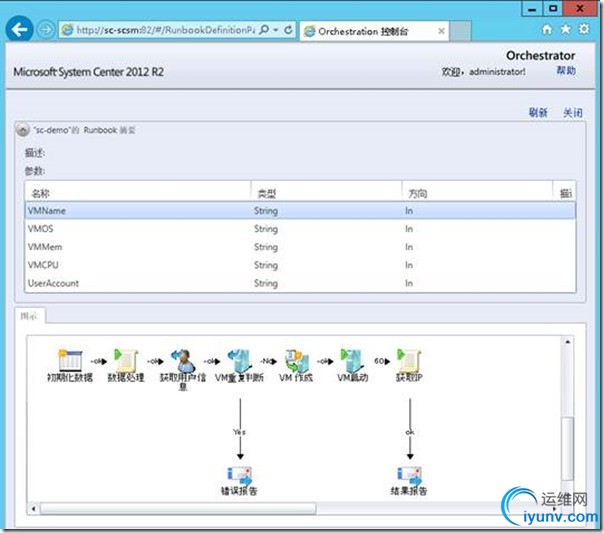Select the UserAccount parameter row
The image size is (604, 533).
tap(300, 283)
